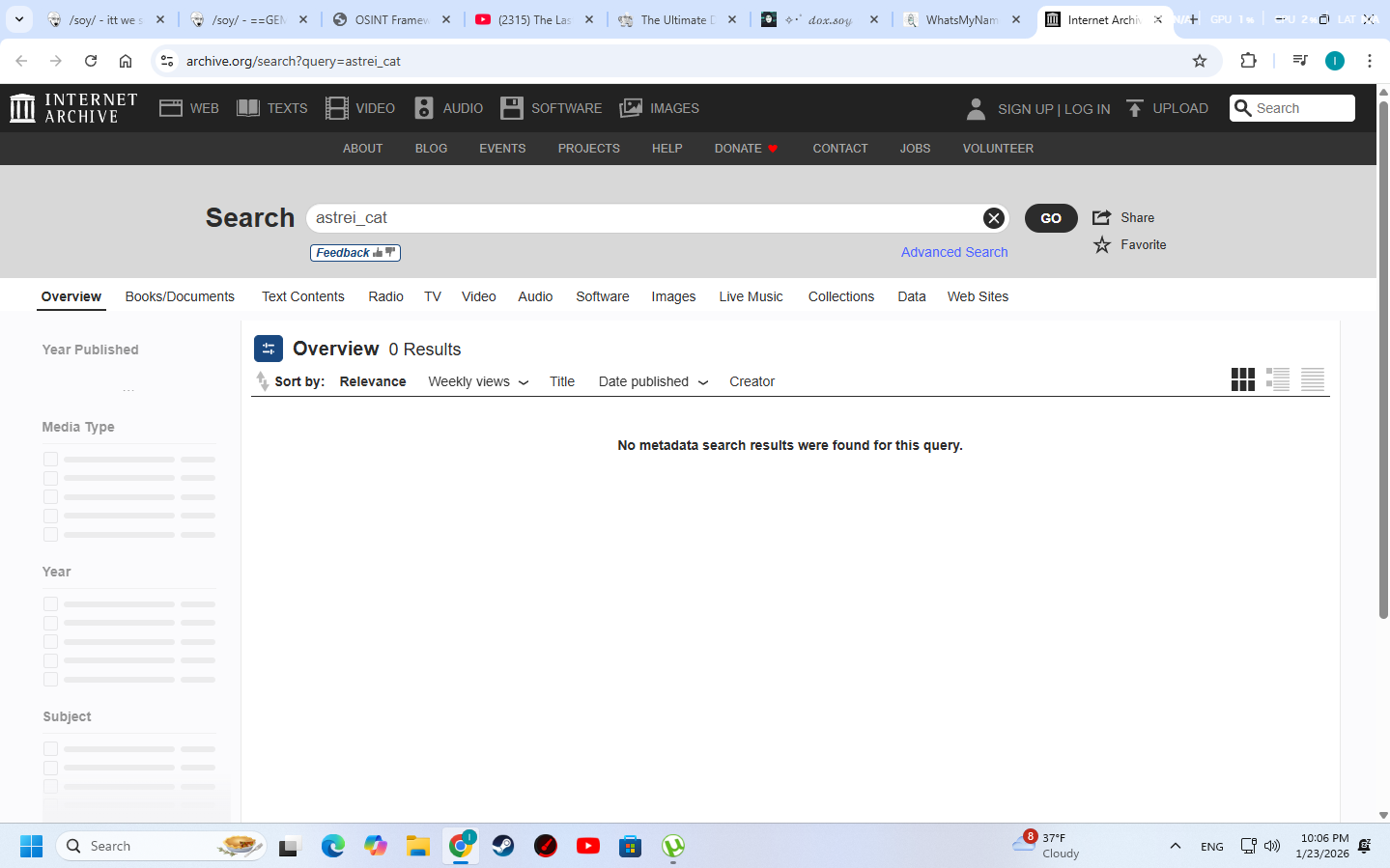Open Steam from the taskbar
This screenshot has width=1390, height=868.
[503, 847]
